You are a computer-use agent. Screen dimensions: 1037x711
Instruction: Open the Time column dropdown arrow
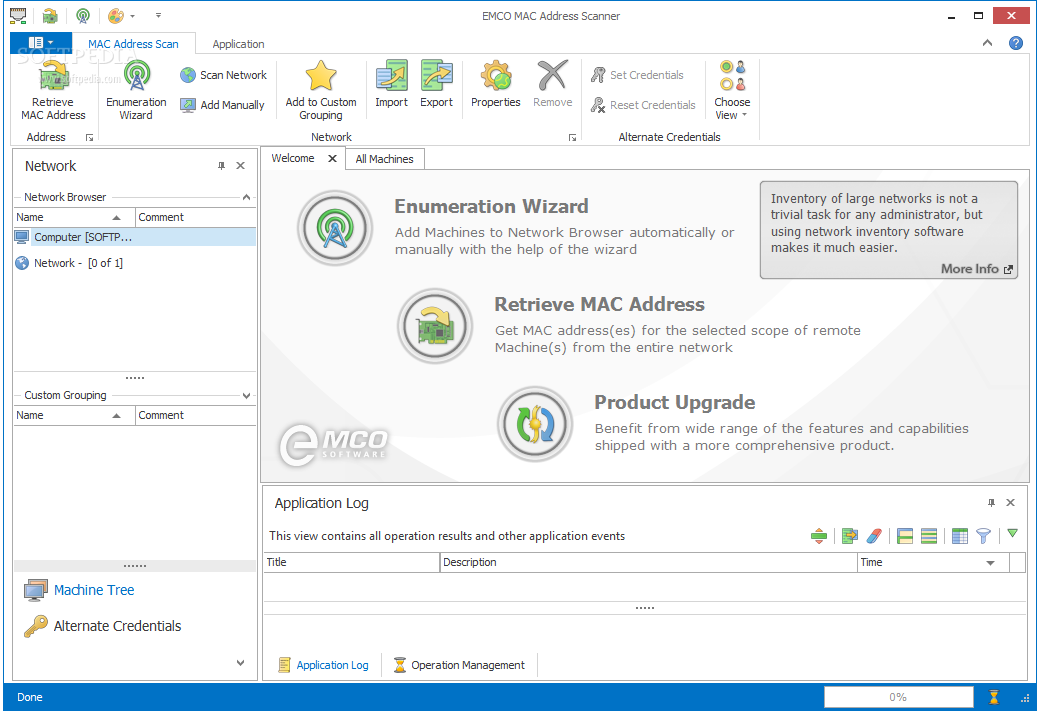point(991,563)
